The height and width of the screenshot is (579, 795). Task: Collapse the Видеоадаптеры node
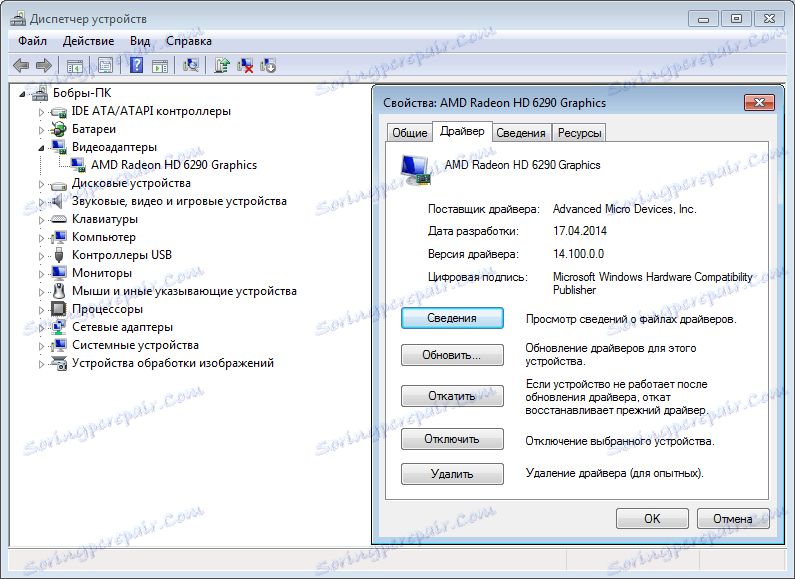coord(41,148)
